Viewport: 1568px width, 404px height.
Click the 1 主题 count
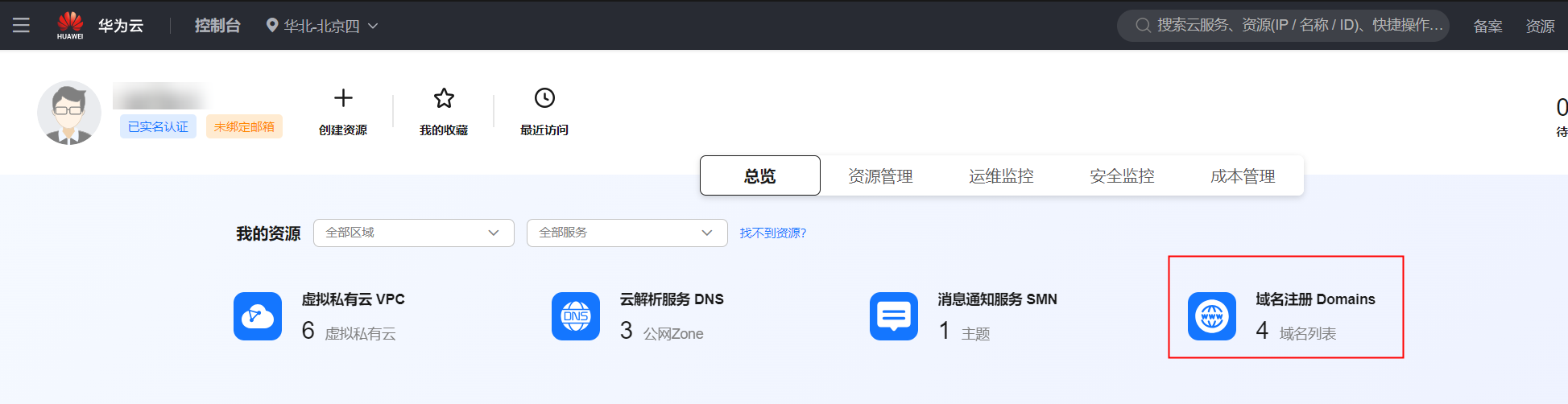(965, 331)
